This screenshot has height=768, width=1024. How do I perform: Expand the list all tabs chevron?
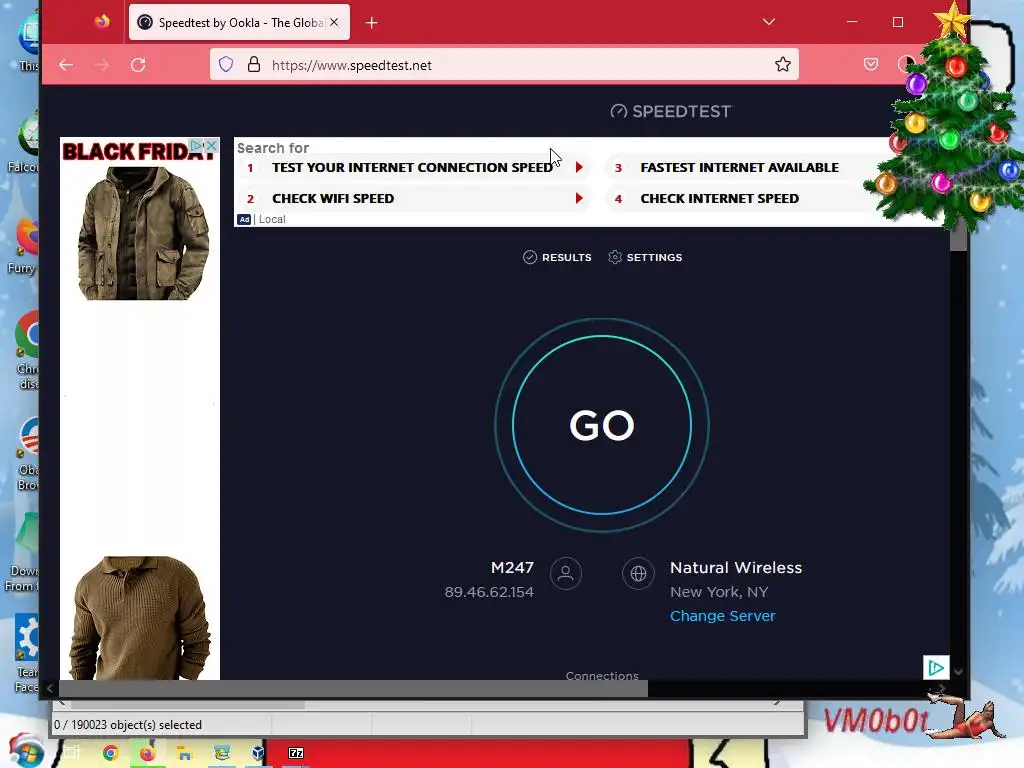769,22
